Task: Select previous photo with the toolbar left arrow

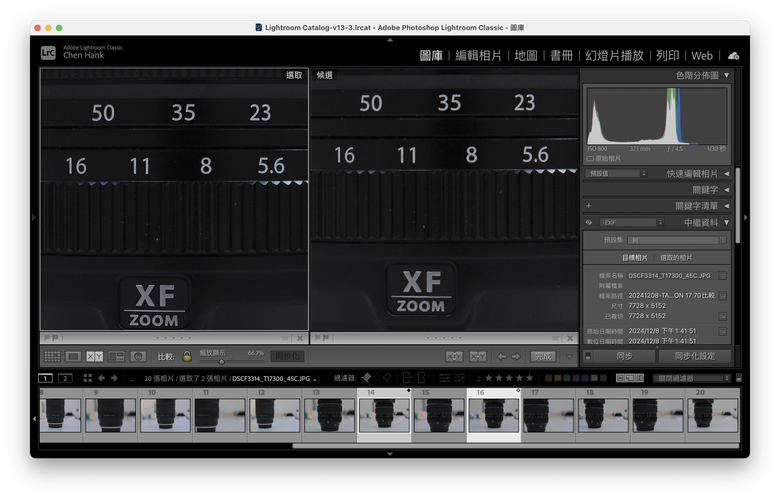Action: coord(501,356)
